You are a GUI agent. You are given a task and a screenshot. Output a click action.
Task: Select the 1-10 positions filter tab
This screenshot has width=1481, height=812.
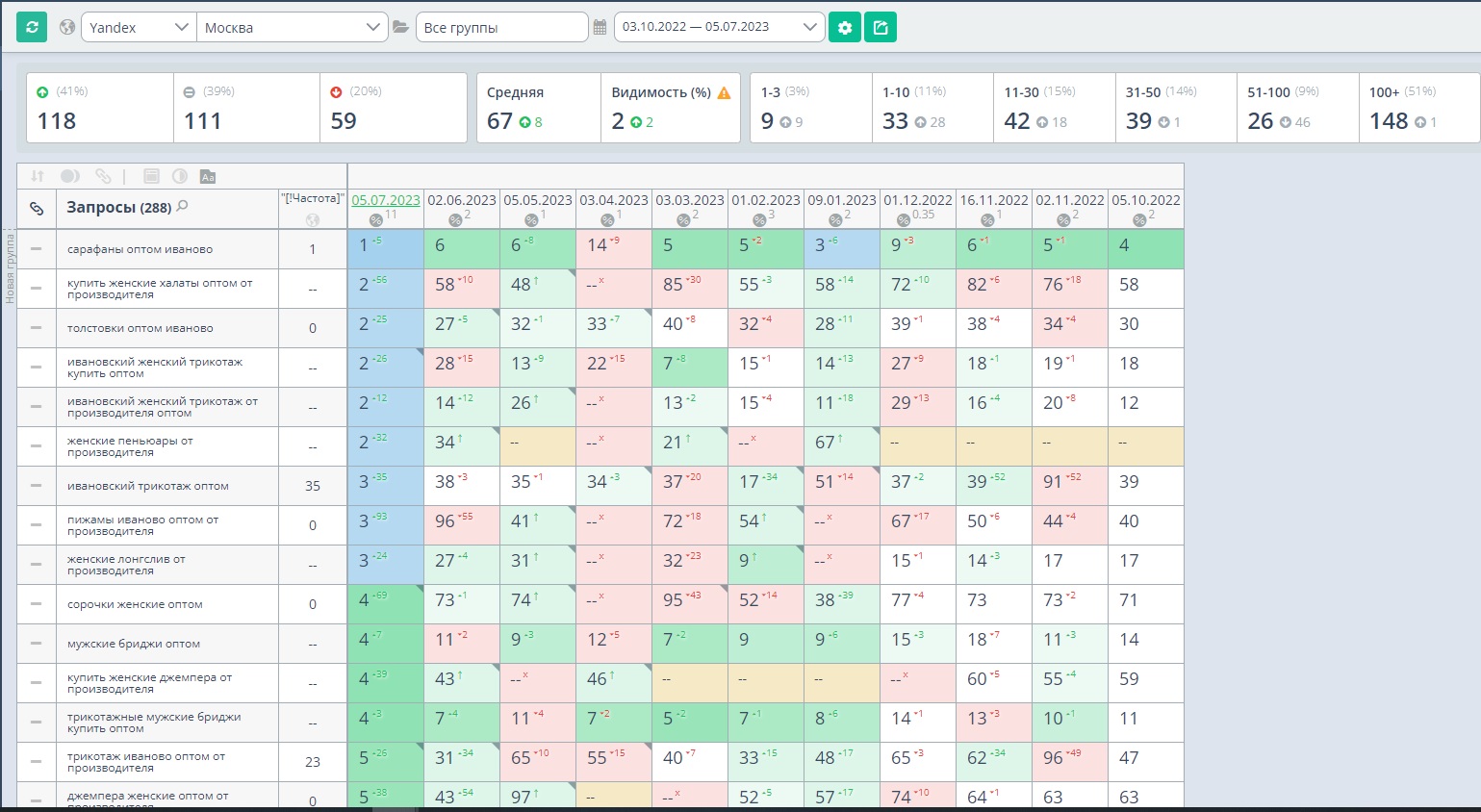pos(932,108)
